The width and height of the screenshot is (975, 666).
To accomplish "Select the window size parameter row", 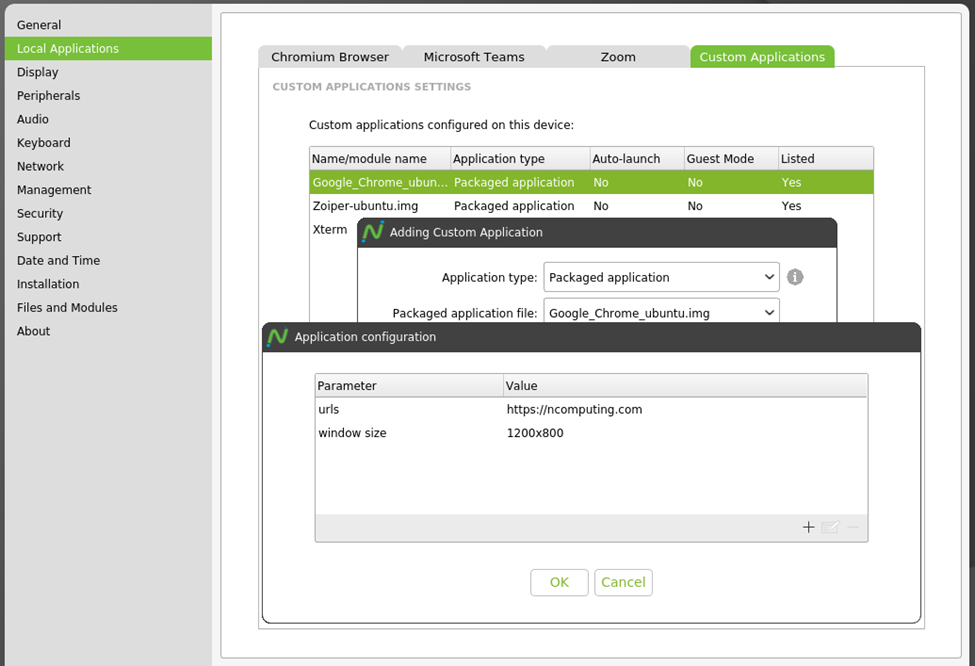I will point(591,433).
